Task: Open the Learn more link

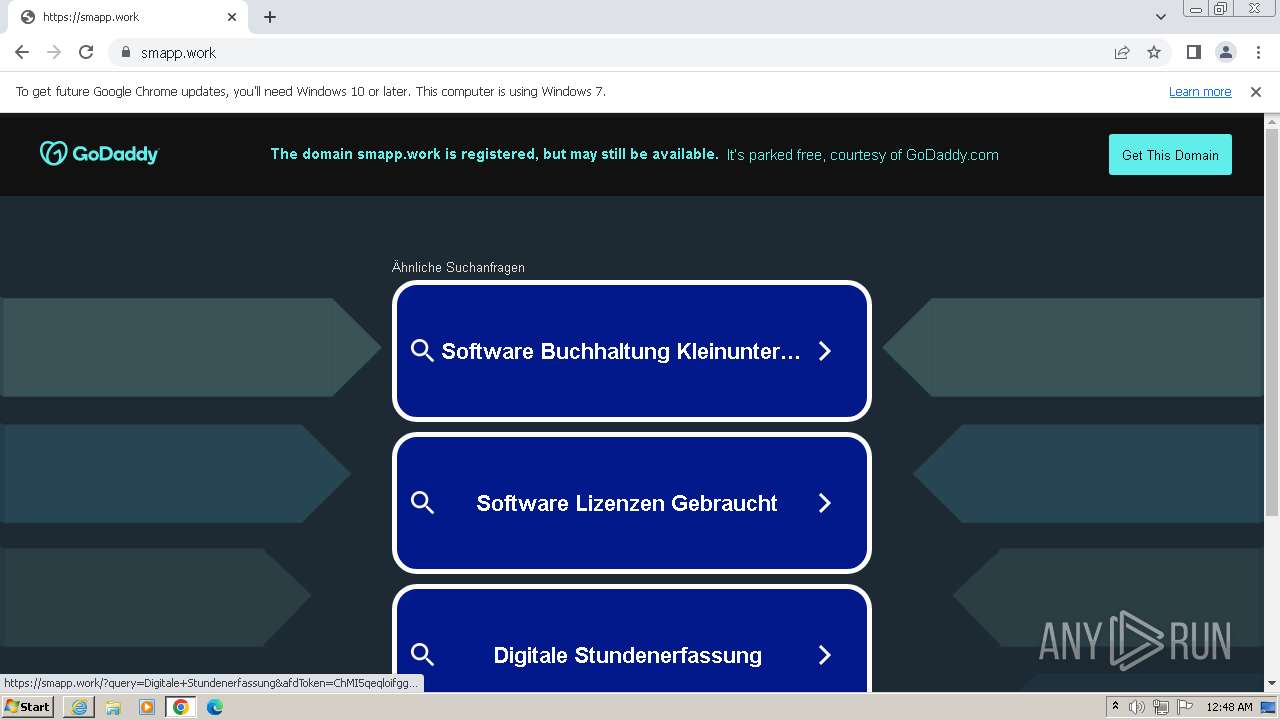Action: (1200, 91)
